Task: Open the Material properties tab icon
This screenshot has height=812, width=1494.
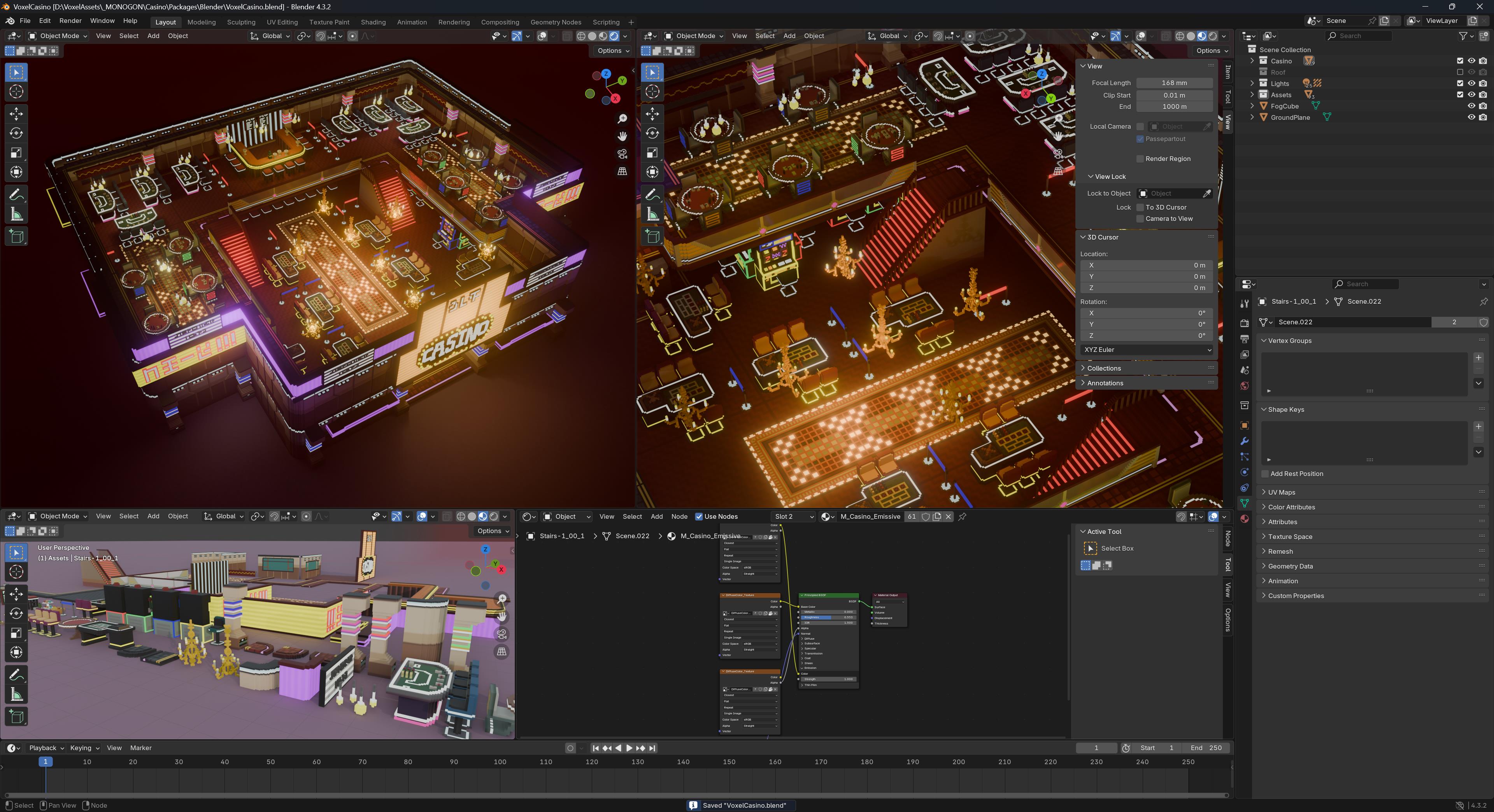Action: pos(1244,519)
